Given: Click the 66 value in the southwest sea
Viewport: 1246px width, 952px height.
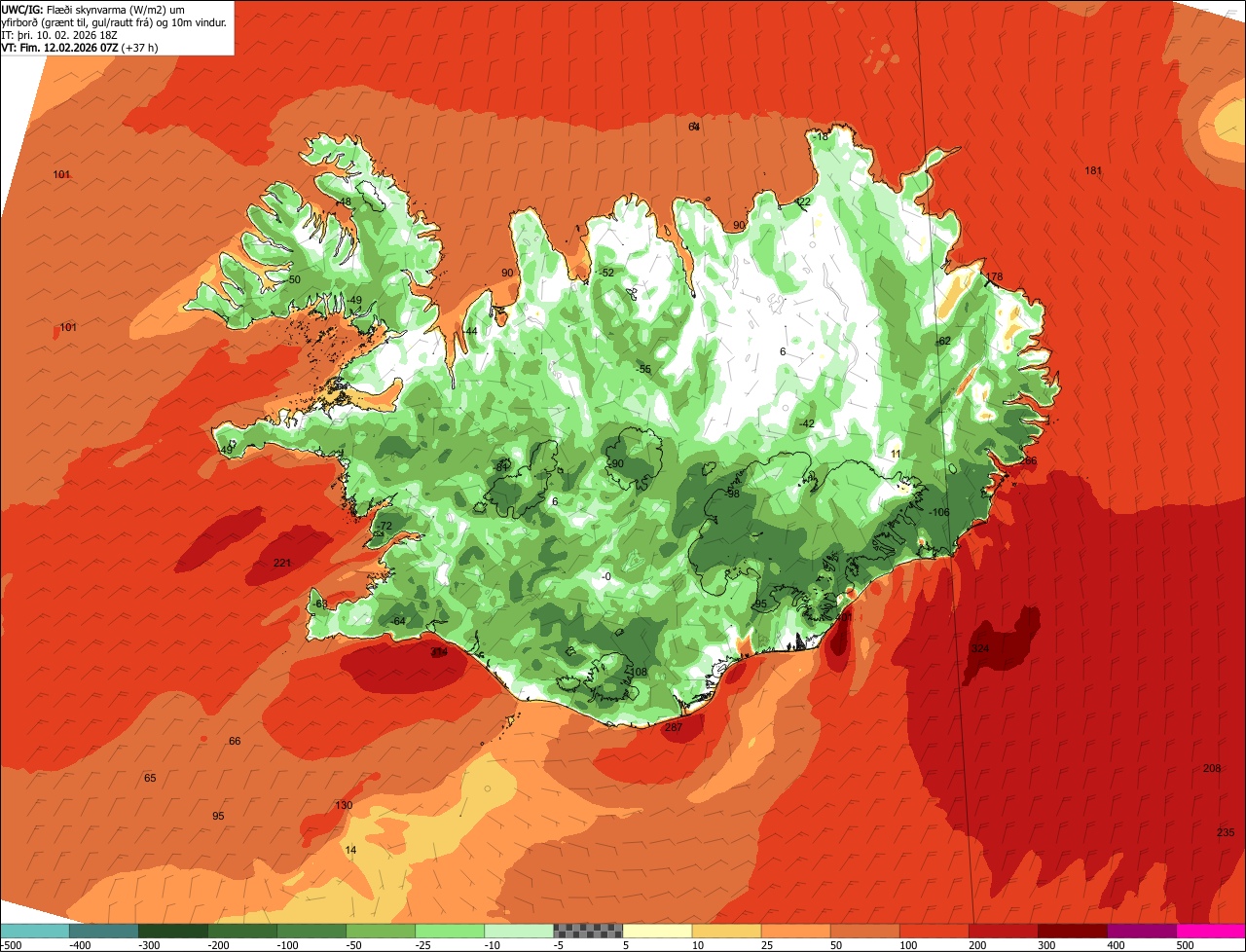Looking at the screenshot, I should [x=235, y=741].
